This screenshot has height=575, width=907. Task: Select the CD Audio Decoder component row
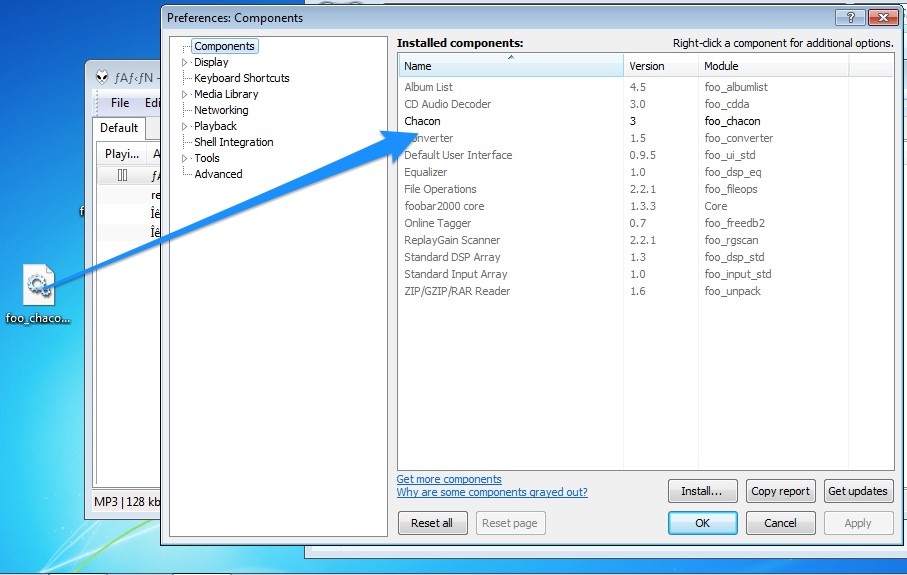[x=646, y=104]
